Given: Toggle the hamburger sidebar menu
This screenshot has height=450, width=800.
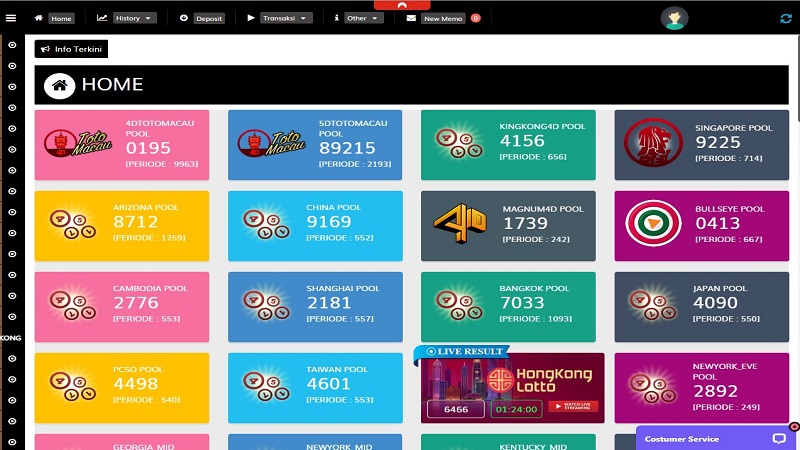Looking at the screenshot, I should click(11, 18).
